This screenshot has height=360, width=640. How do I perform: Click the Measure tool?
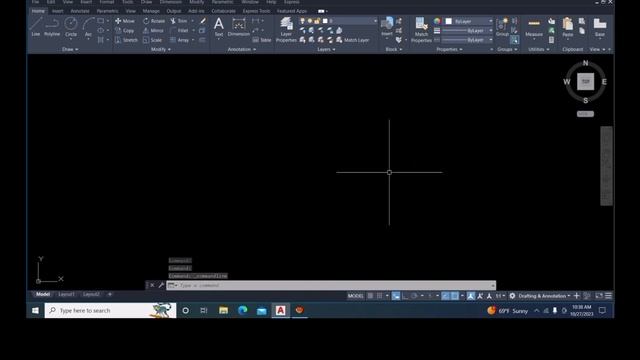point(534,27)
